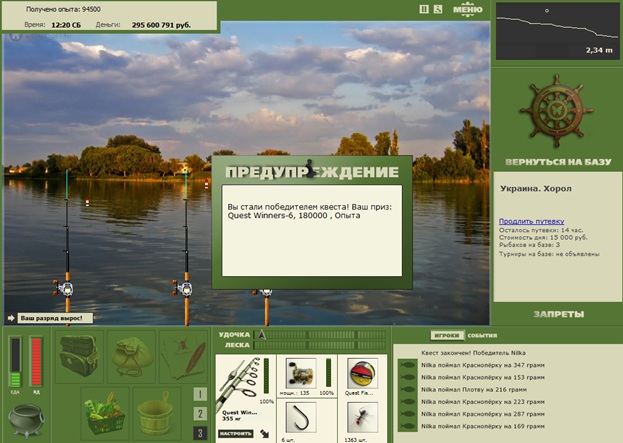Switch to rod slot 1

200,395
